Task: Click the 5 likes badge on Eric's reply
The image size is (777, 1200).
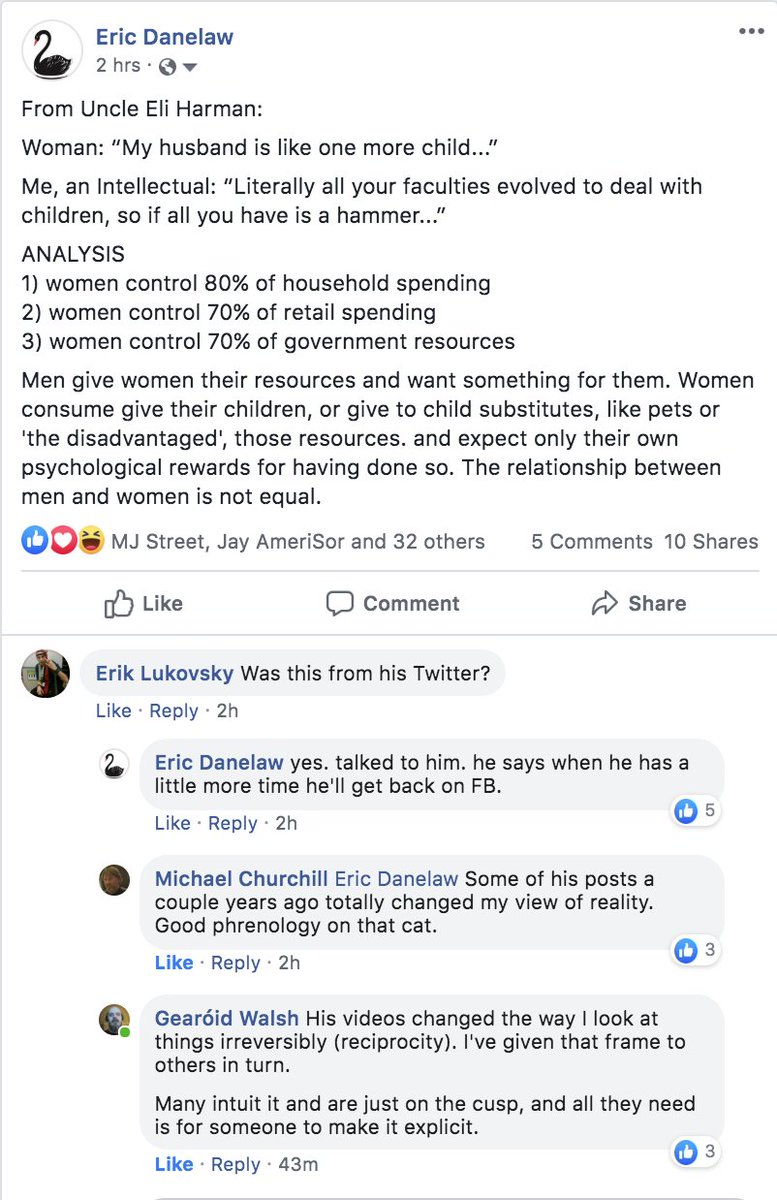Action: 696,810
